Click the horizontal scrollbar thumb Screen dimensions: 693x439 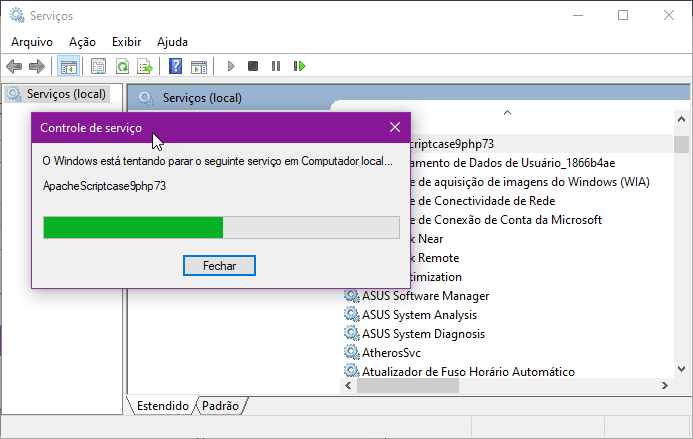click(x=407, y=386)
